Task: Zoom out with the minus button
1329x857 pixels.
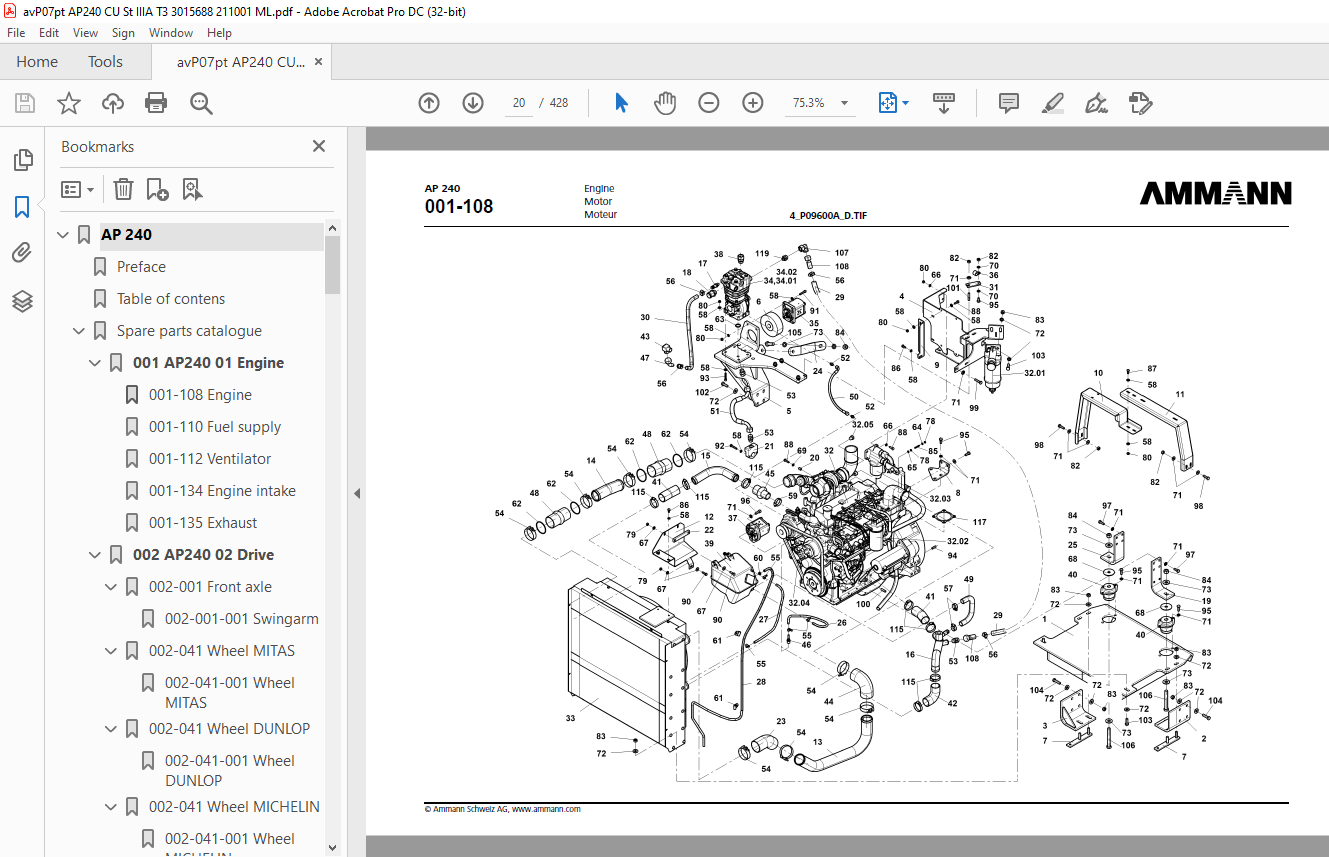Action: [x=709, y=103]
